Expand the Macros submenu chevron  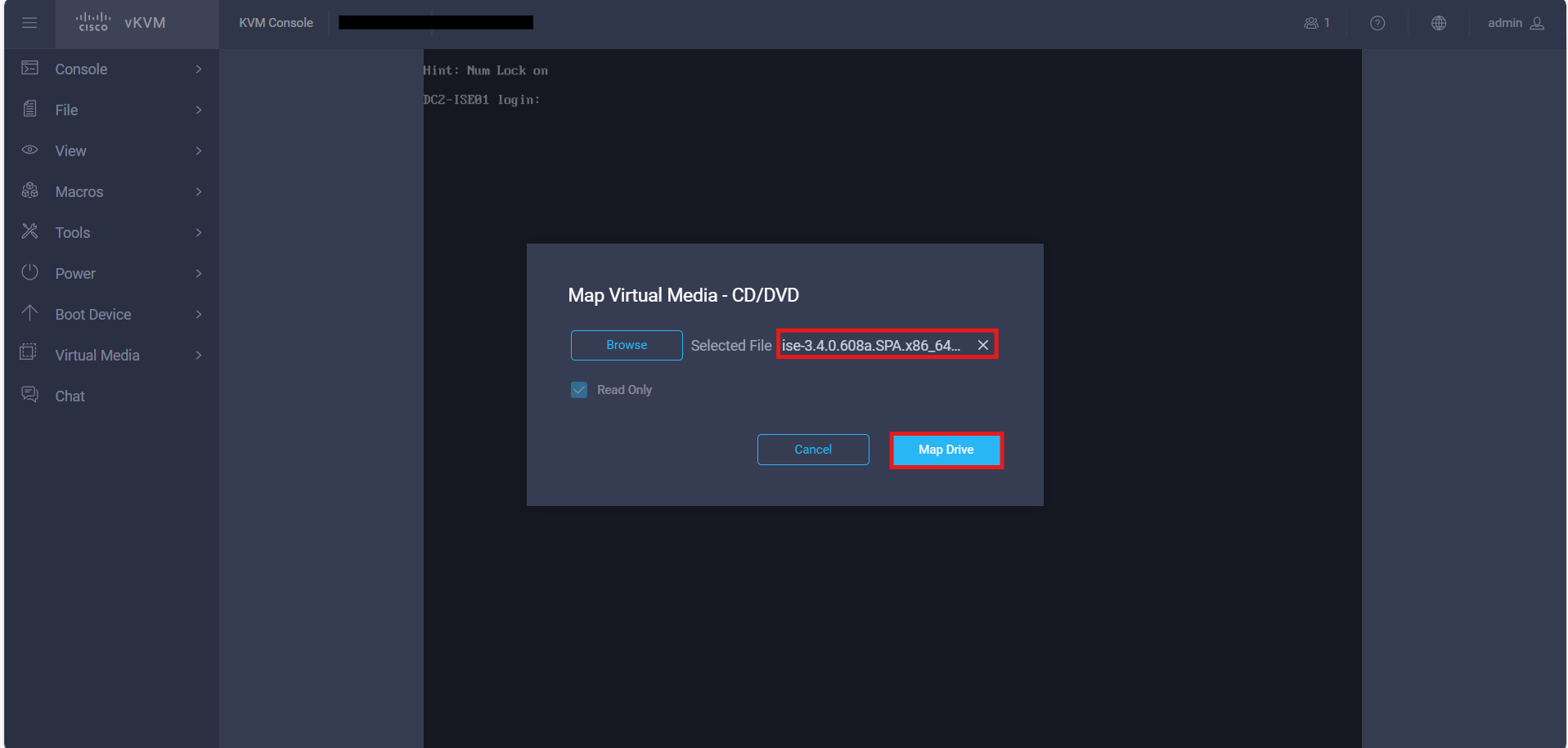199,191
